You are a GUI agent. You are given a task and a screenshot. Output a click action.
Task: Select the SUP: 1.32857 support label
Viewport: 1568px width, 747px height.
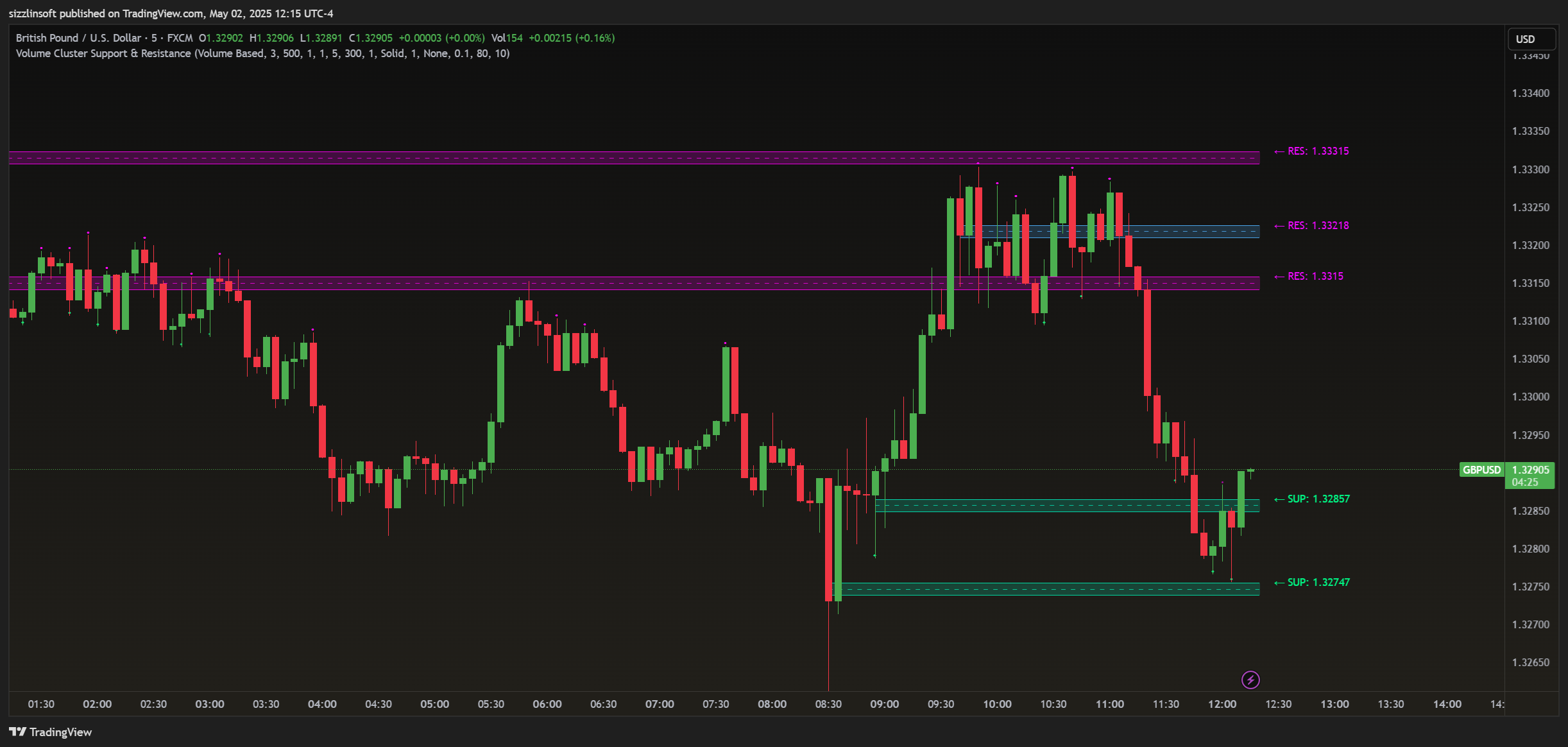tap(1312, 499)
